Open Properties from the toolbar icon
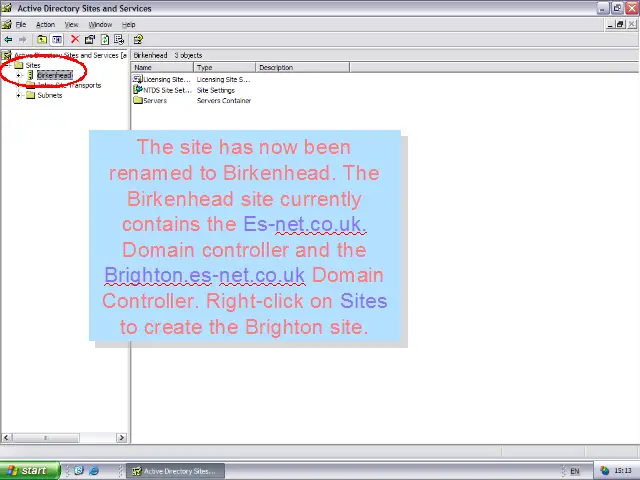Viewport: 640px width, 480px height. click(x=89, y=40)
